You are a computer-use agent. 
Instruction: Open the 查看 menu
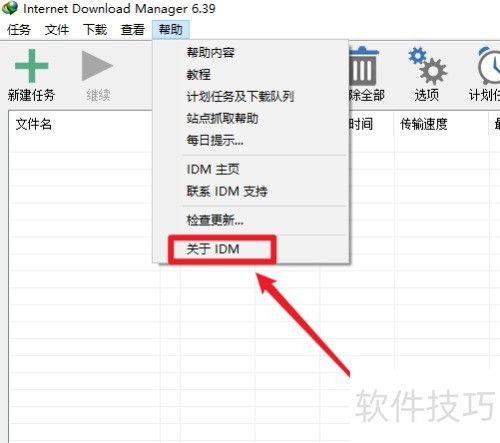click(133, 30)
